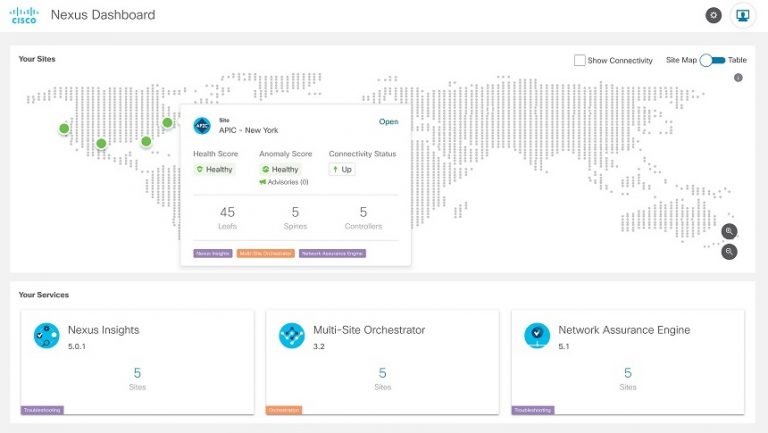Click the Nexus Dashboard title
This screenshot has width=768, height=433.
click(x=103, y=15)
